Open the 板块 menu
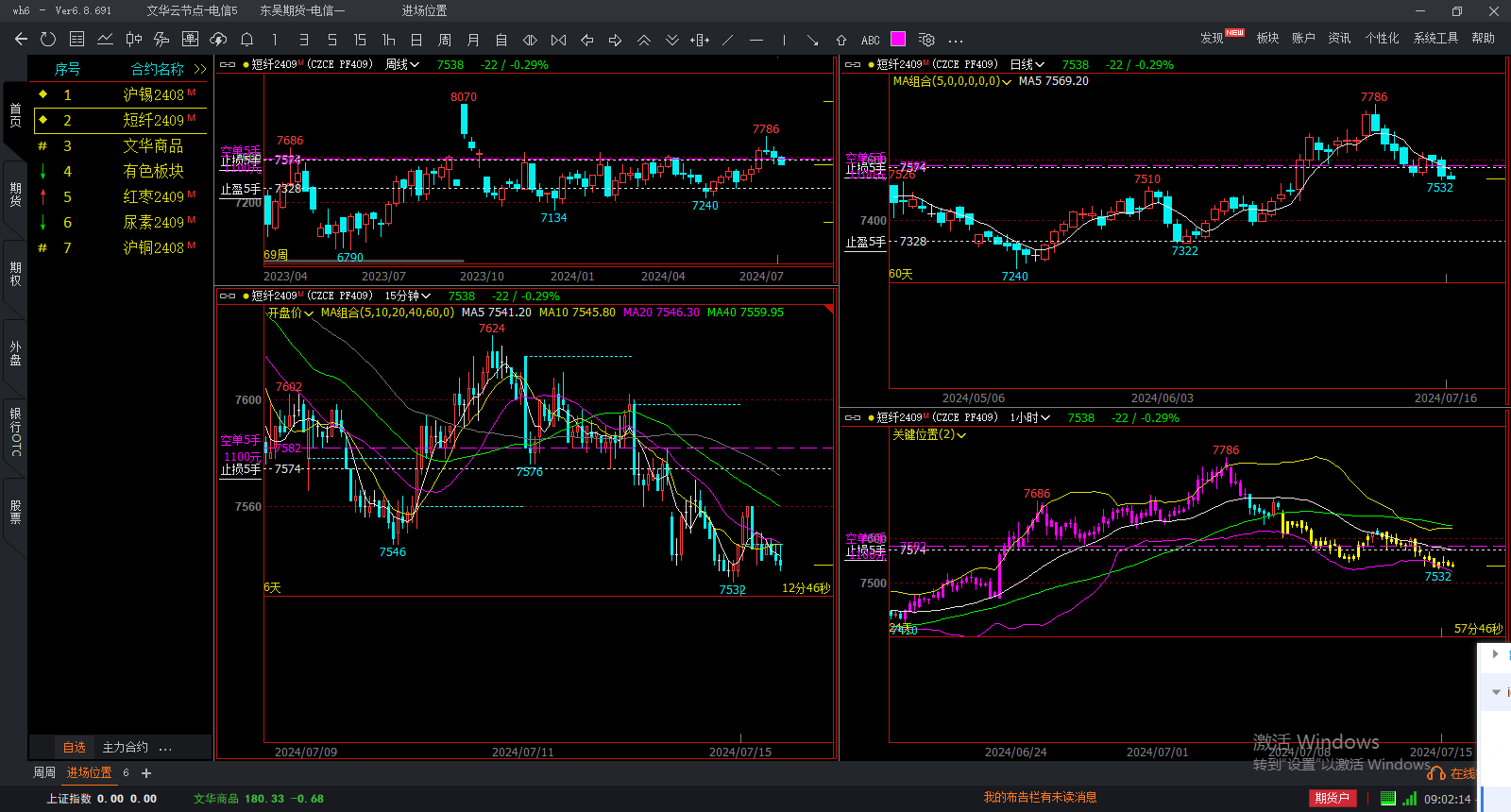The width and height of the screenshot is (1511, 812). point(1267,38)
